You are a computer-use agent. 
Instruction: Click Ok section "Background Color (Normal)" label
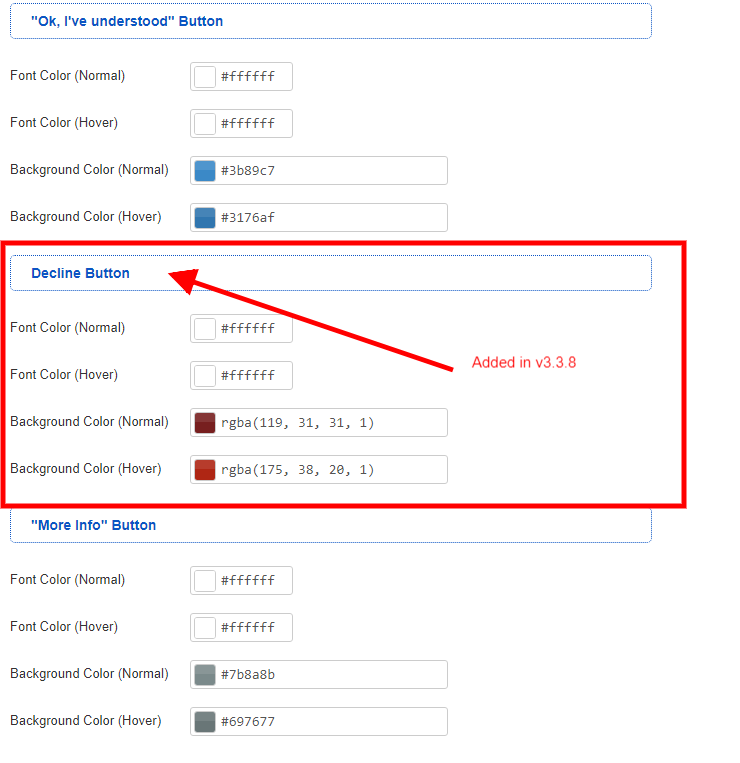(90, 170)
